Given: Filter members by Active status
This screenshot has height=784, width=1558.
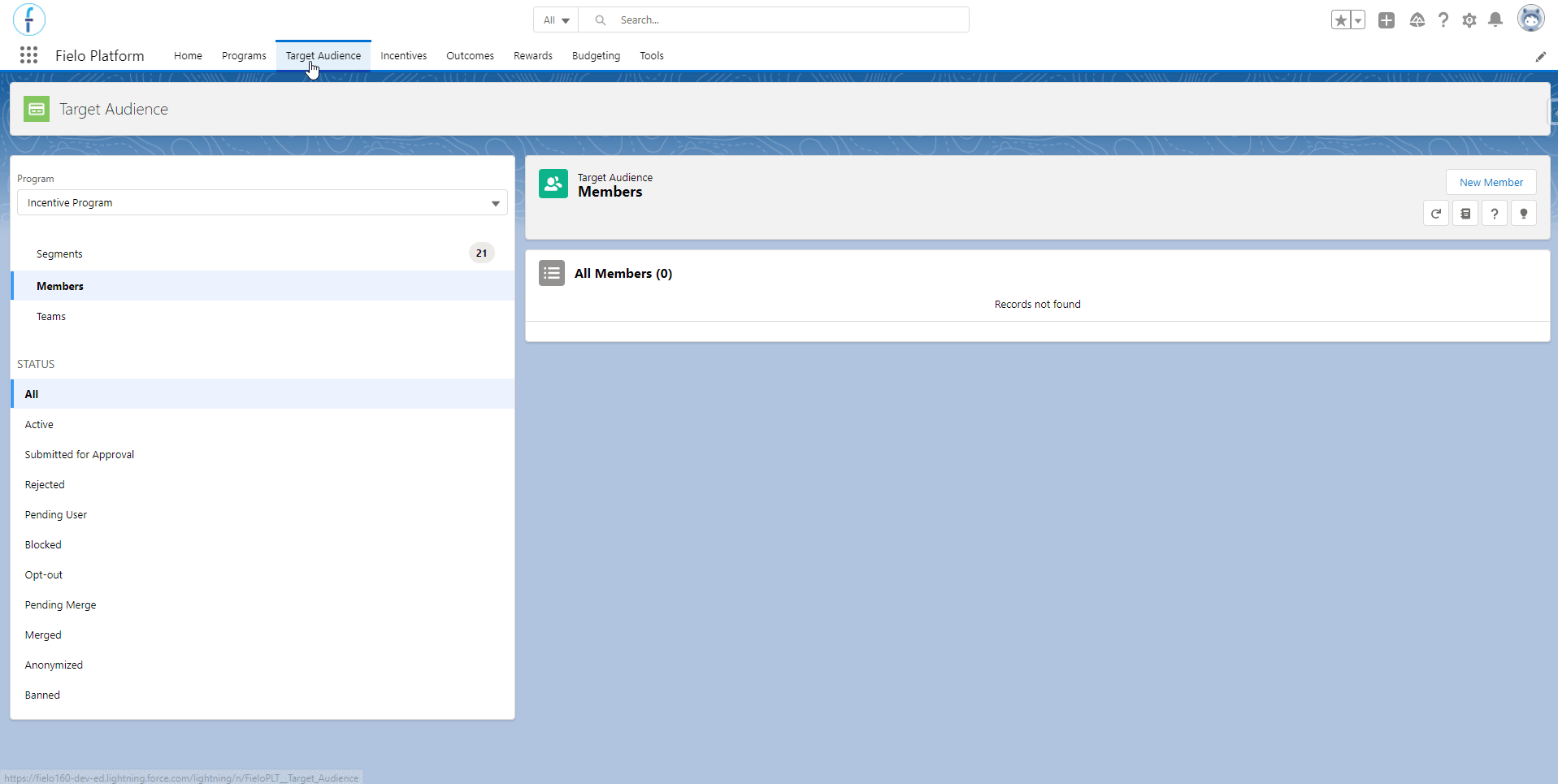Looking at the screenshot, I should pos(263,424).
